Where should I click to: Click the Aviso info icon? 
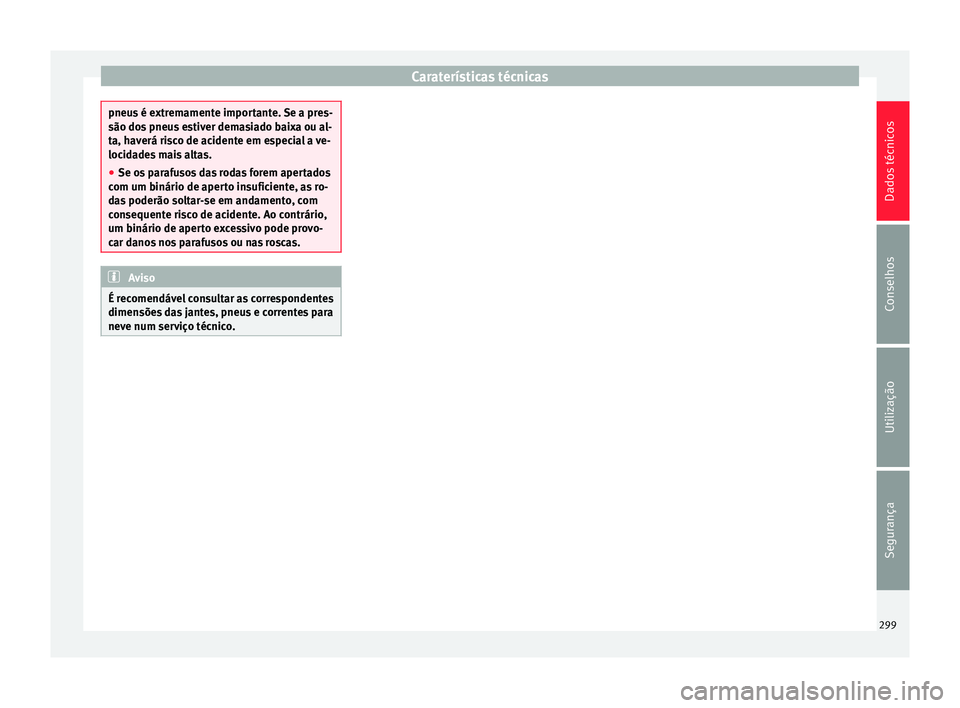coord(114,277)
